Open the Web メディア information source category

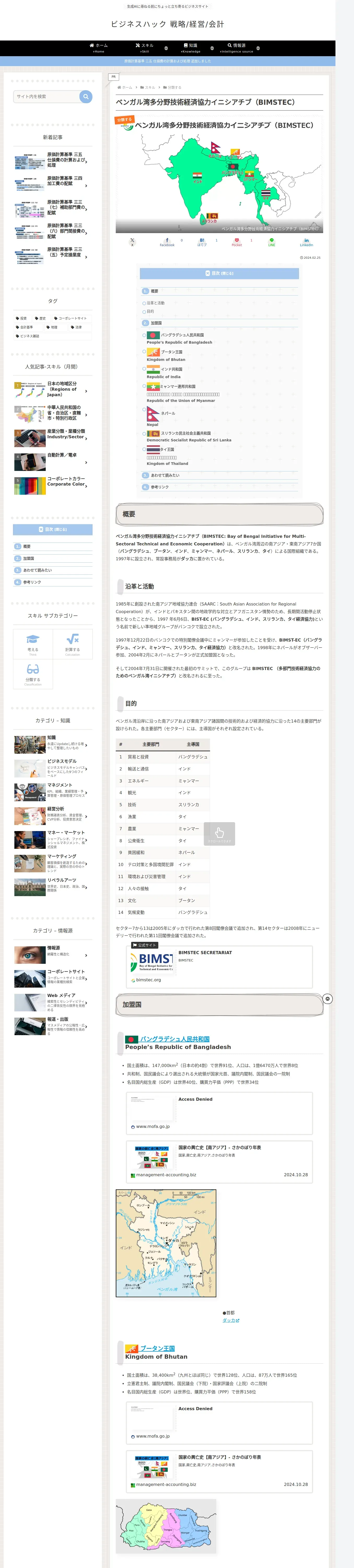(53, 1002)
